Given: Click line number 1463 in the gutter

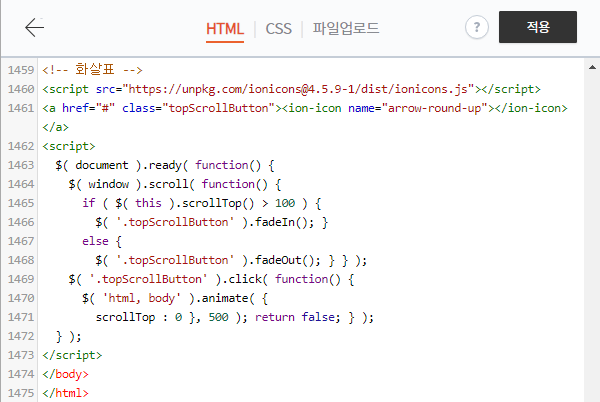Looking at the screenshot, I should (x=21, y=165).
